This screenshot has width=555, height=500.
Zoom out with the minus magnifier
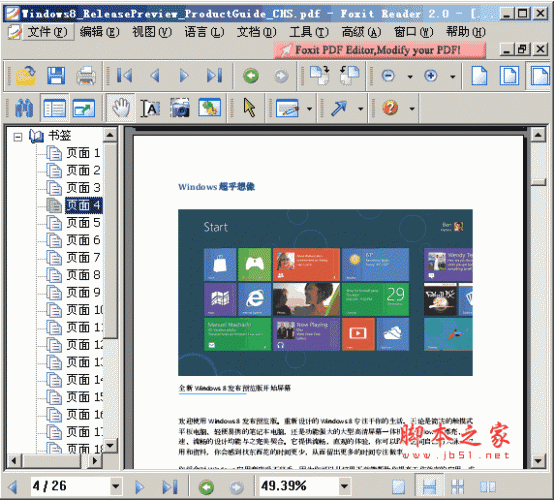388,76
